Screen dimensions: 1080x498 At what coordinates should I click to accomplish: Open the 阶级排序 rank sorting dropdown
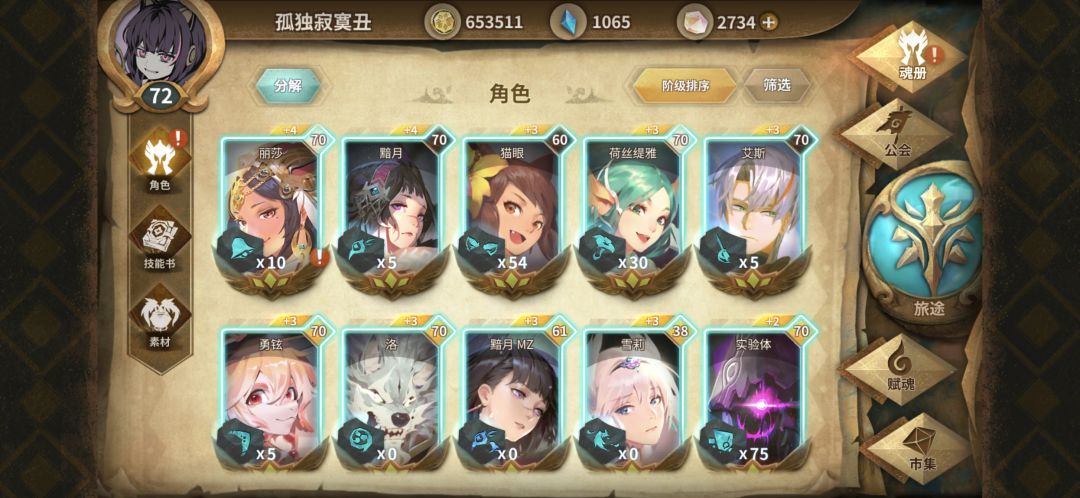point(685,85)
